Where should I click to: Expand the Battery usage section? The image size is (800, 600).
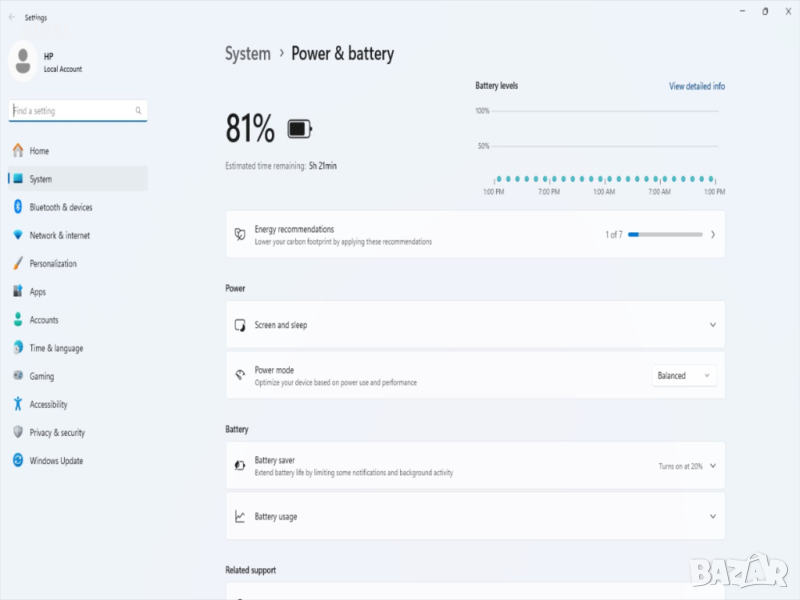coord(712,517)
